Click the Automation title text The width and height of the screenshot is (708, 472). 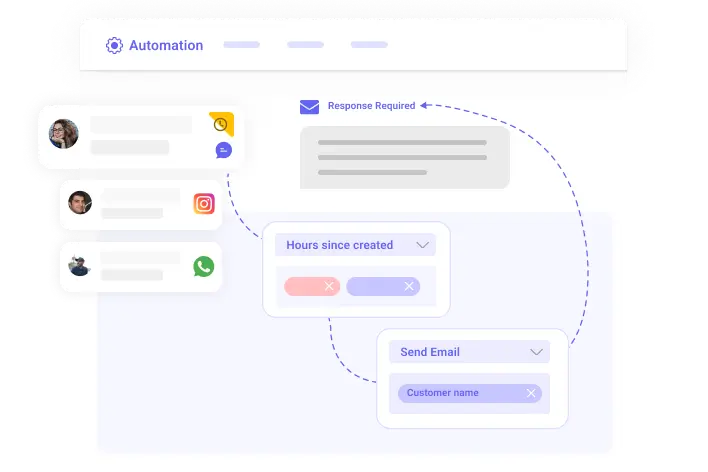166,45
